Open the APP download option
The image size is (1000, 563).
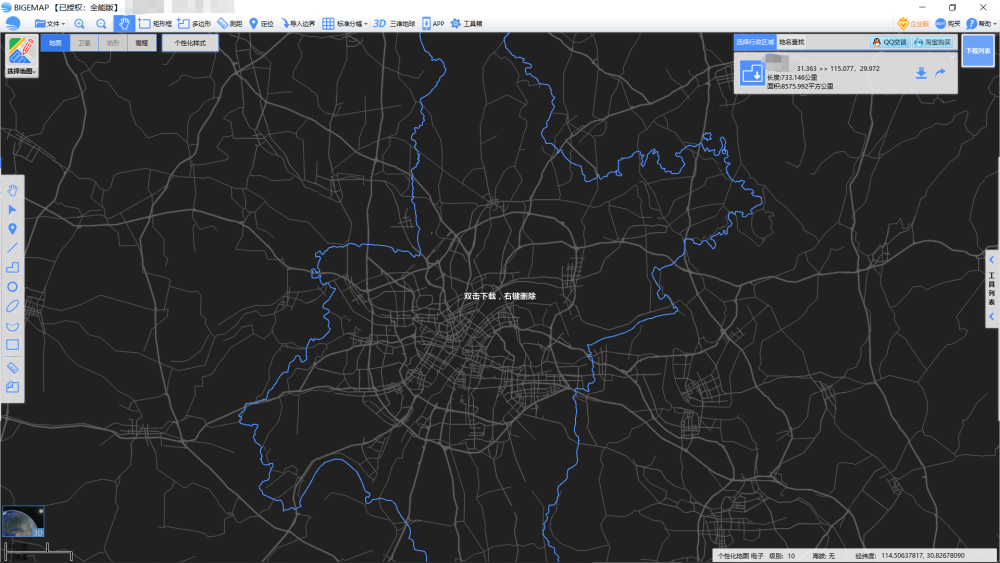pos(433,24)
